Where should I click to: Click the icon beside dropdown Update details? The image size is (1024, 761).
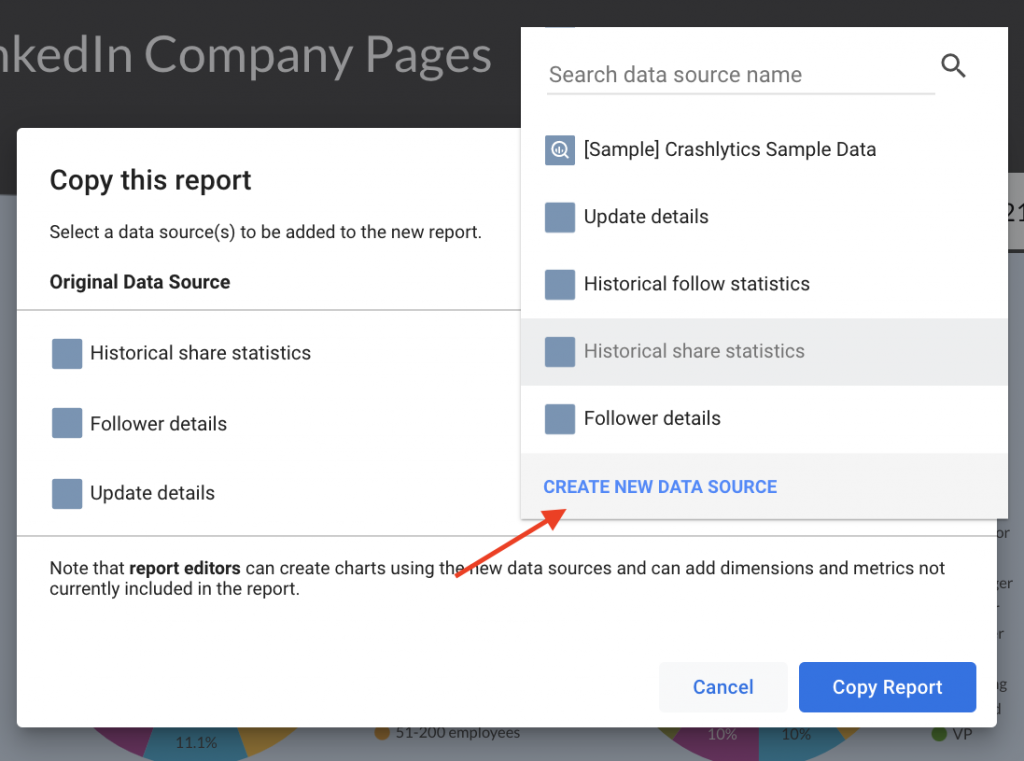560,218
